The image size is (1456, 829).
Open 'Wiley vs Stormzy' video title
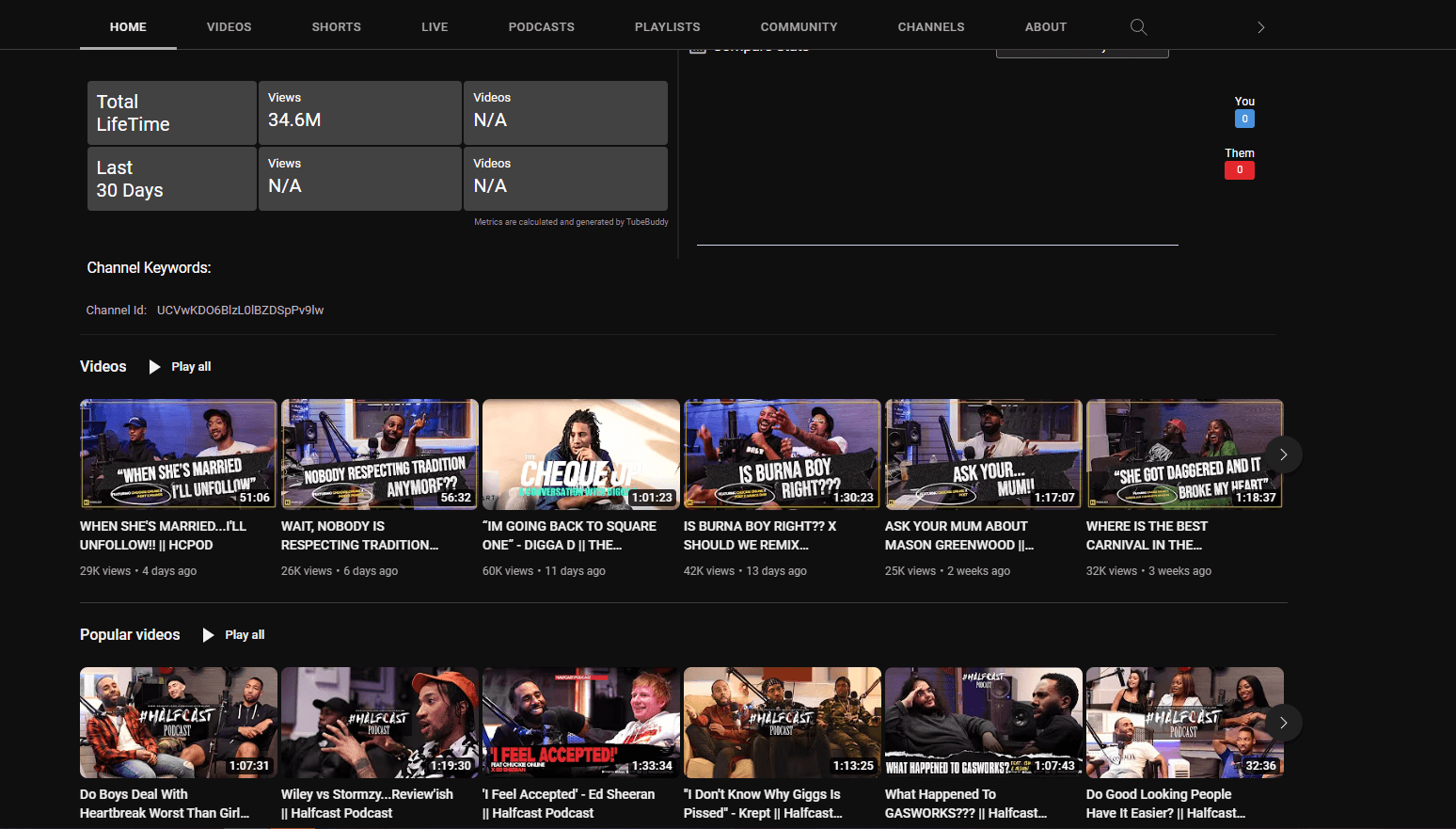[367, 804]
